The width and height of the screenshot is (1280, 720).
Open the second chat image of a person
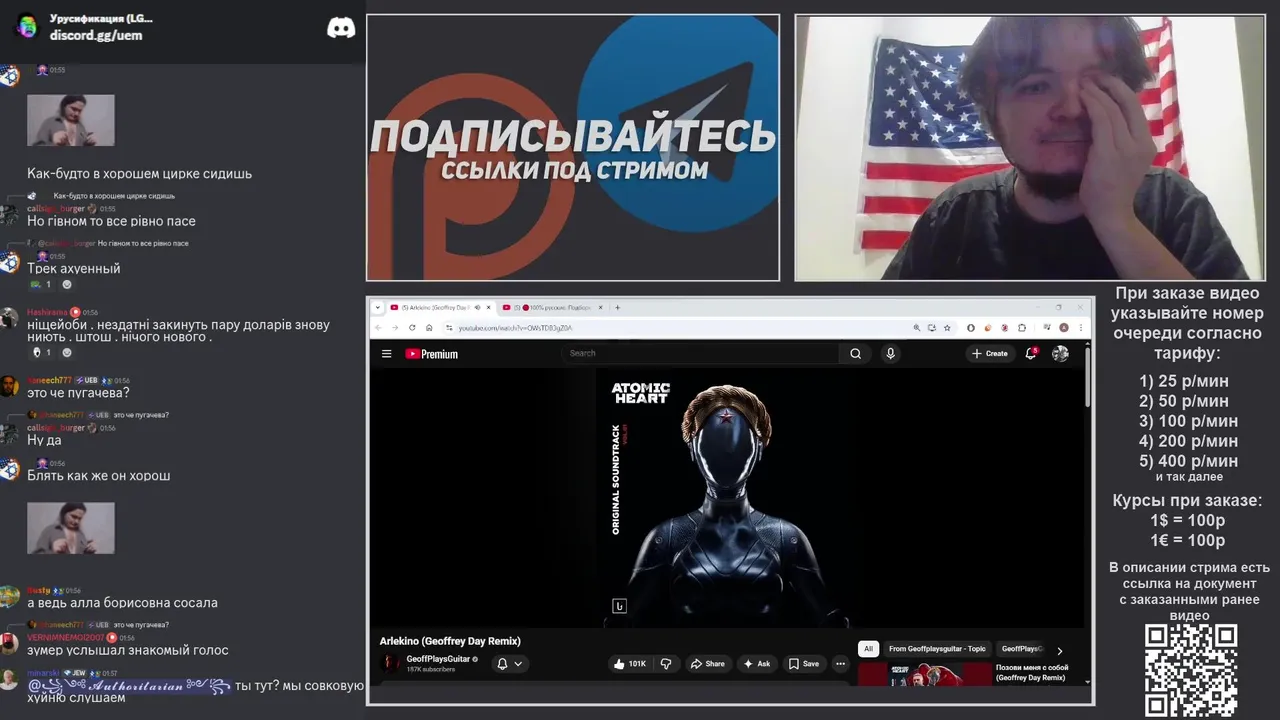(x=71, y=528)
